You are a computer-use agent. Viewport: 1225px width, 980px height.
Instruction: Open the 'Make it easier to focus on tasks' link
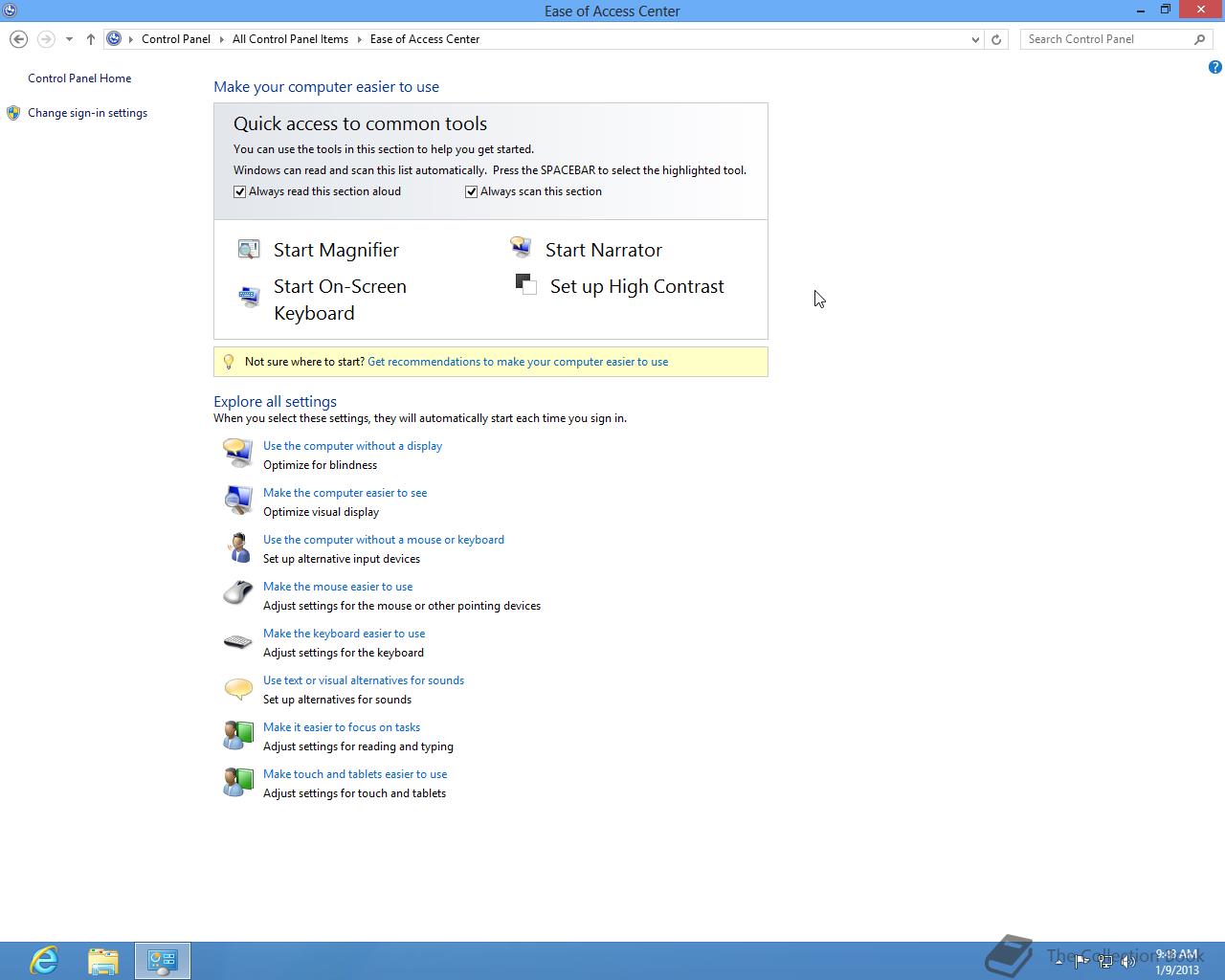(342, 727)
